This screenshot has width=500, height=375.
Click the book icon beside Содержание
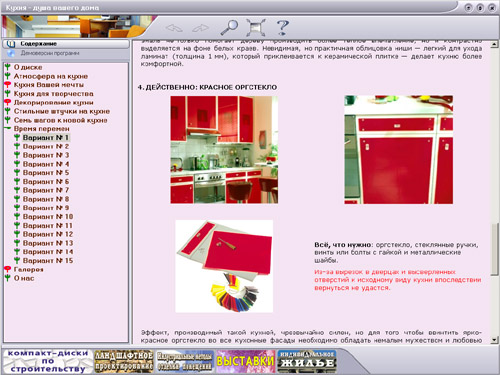(x=11, y=44)
